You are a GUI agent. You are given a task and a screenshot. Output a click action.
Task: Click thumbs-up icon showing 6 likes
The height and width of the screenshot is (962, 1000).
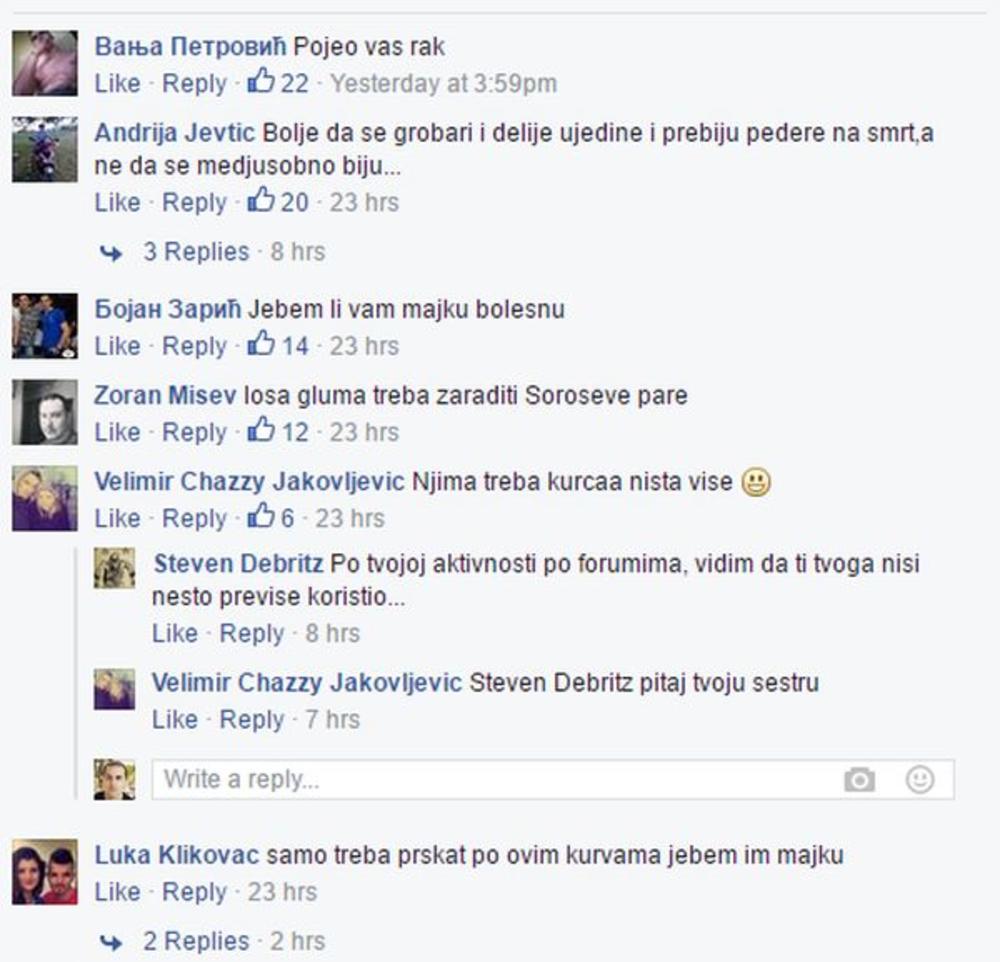point(261,517)
